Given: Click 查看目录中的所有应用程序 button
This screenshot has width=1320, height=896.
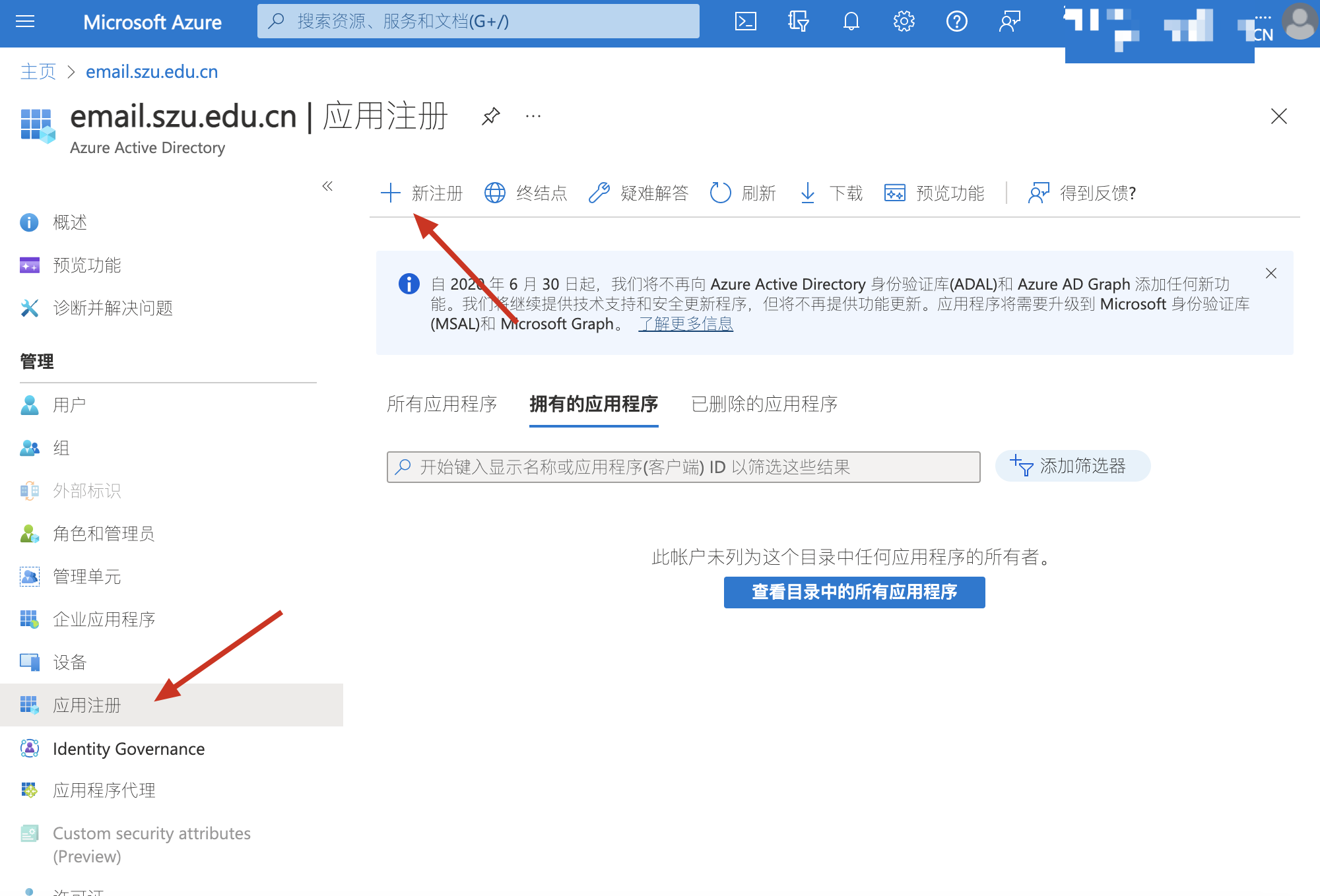Looking at the screenshot, I should pyautogui.click(x=854, y=592).
